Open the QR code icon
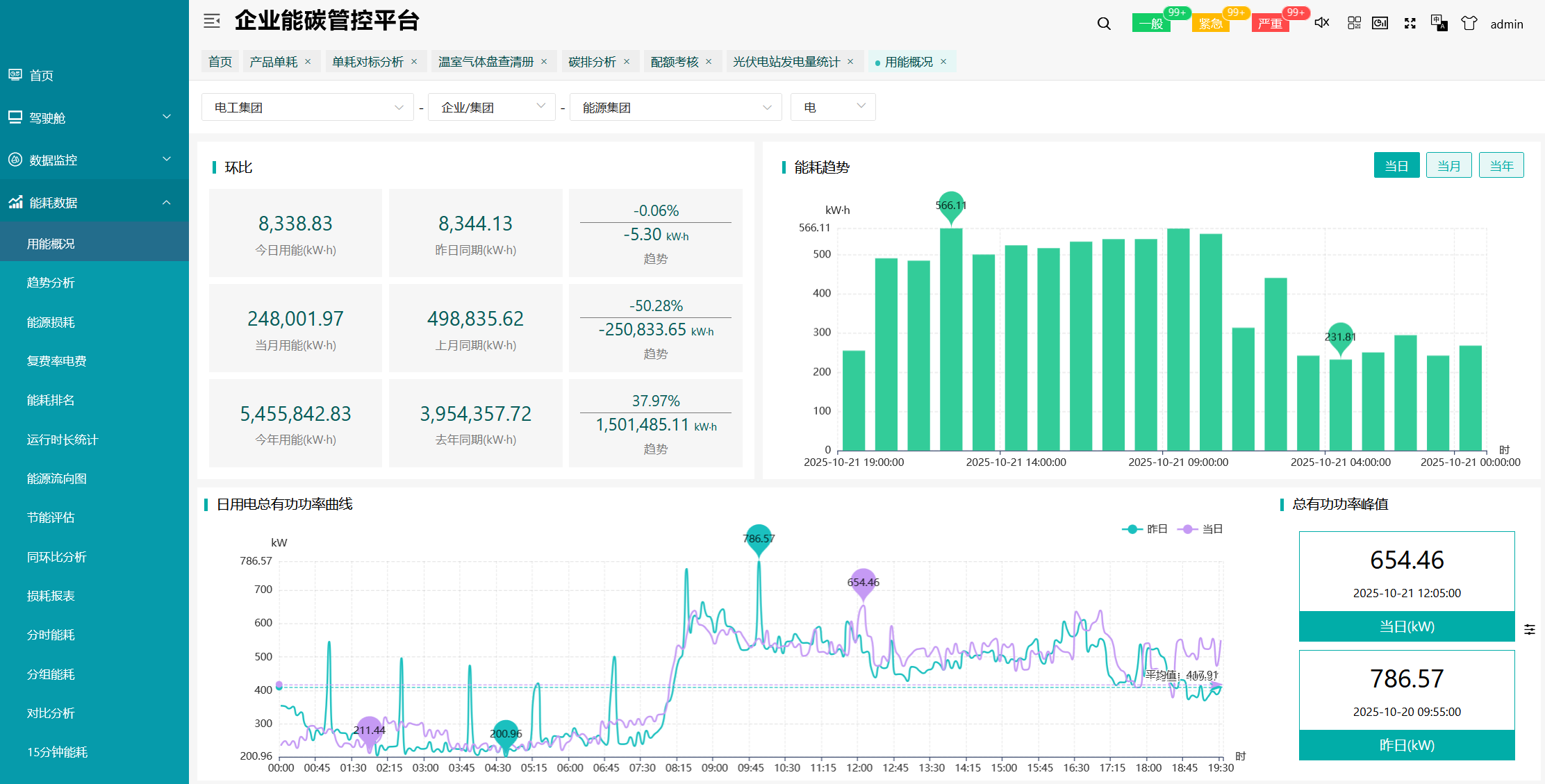The image size is (1545, 784). (x=1354, y=23)
